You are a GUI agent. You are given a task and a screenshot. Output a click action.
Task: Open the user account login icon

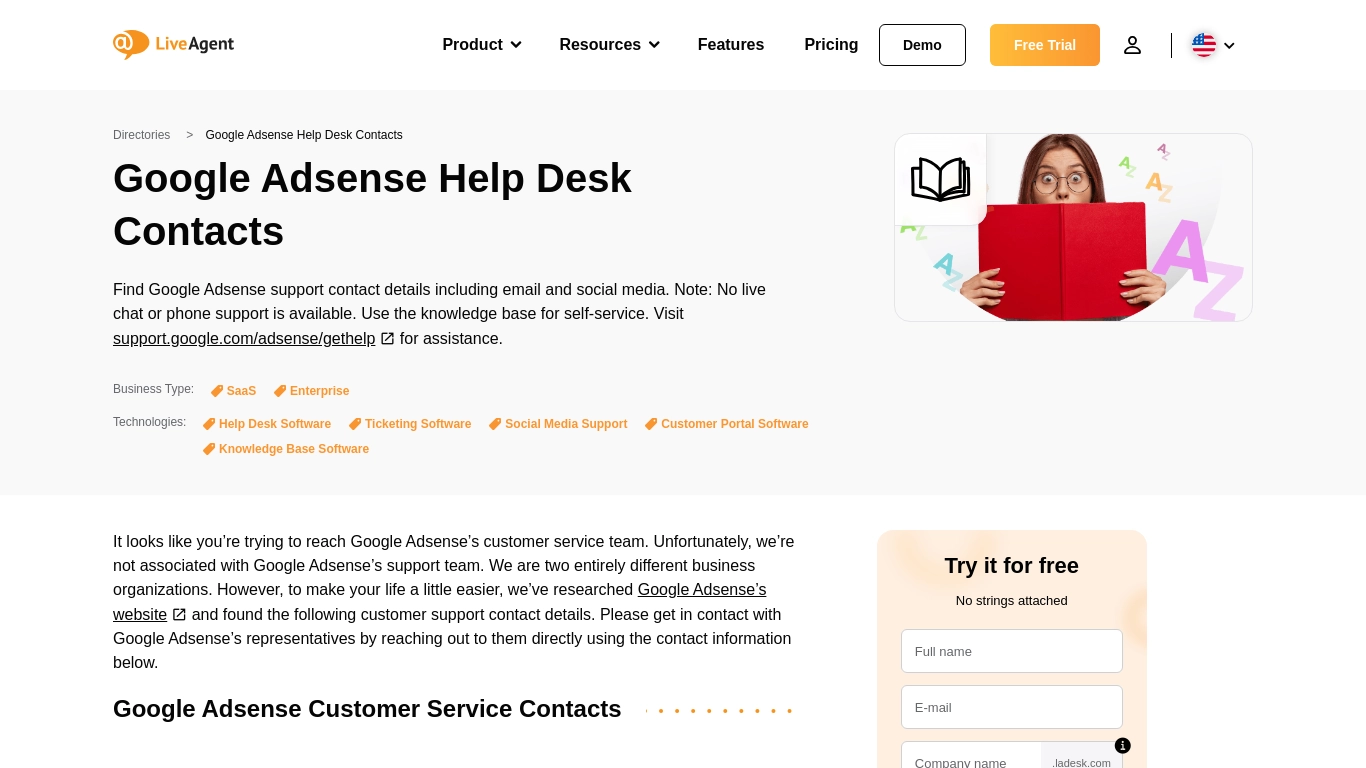click(x=1132, y=45)
